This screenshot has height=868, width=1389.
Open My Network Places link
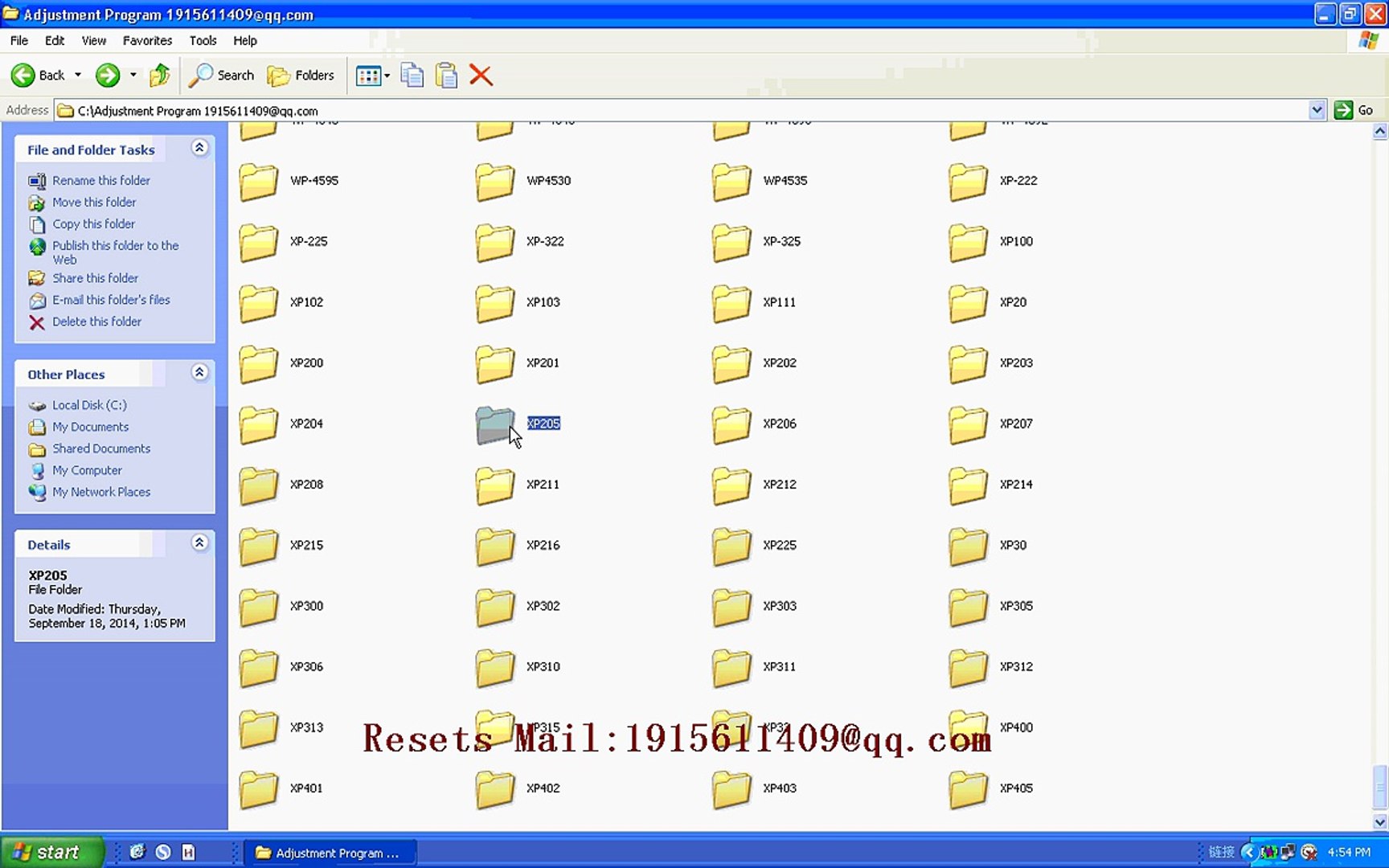point(101,492)
